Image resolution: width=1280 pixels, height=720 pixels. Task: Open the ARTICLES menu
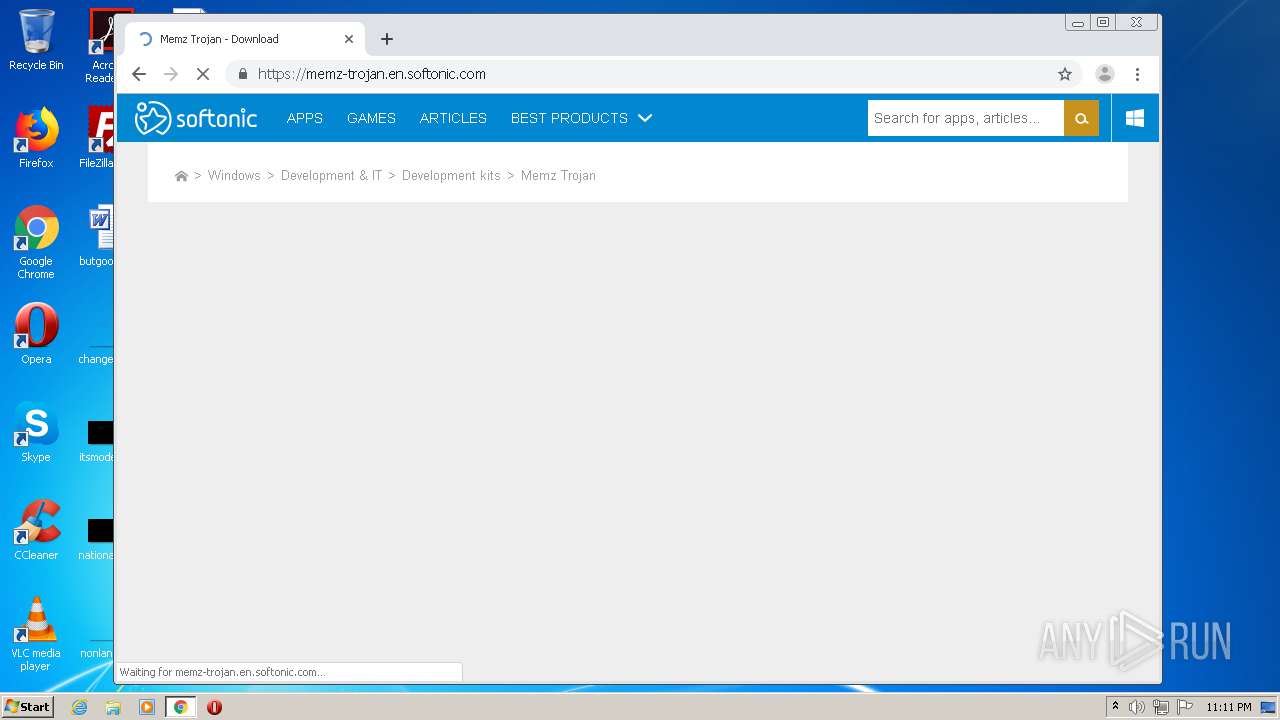pos(453,118)
